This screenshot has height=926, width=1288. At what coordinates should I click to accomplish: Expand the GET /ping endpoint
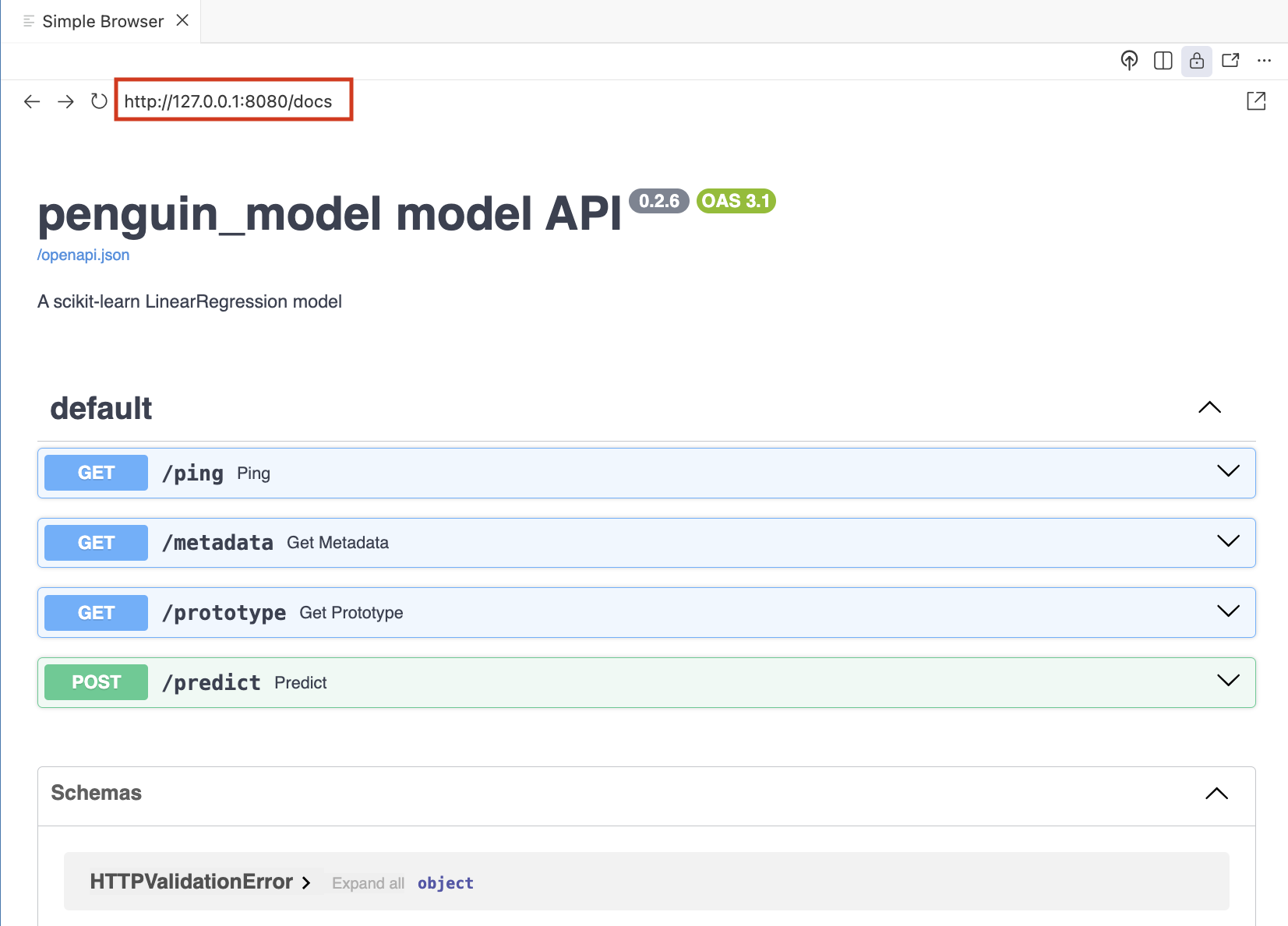[x=1228, y=471]
